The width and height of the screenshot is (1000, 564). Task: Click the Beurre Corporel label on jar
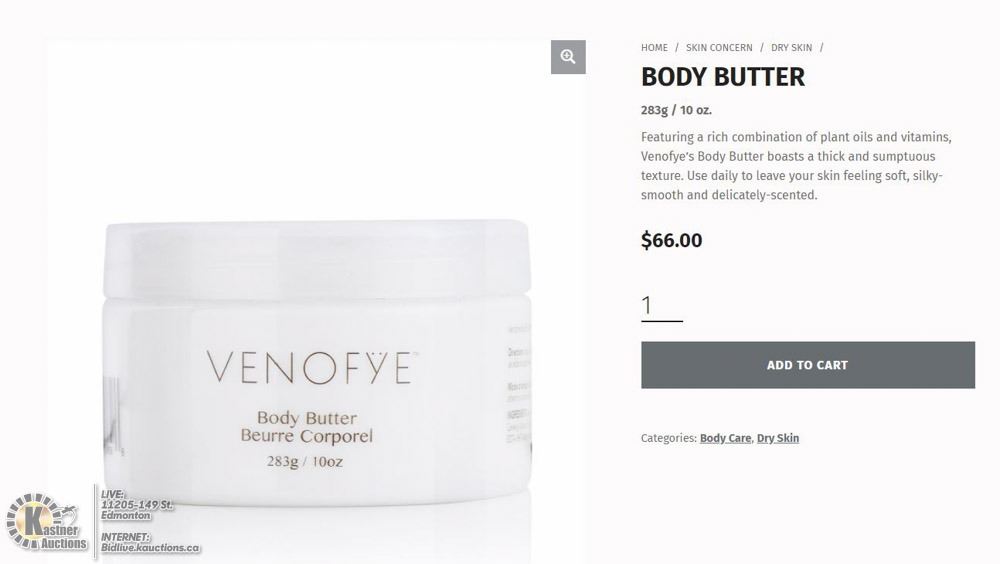tap(306, 436)
